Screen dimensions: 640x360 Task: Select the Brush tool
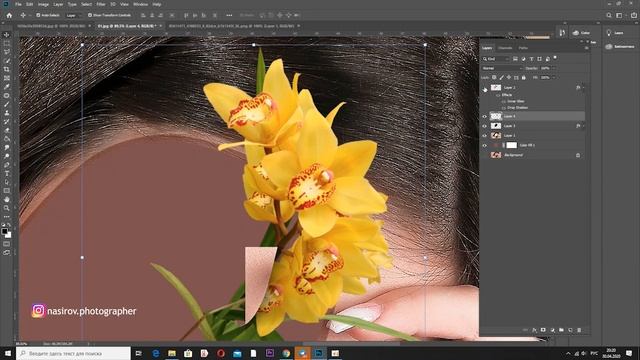click(7, 104)
